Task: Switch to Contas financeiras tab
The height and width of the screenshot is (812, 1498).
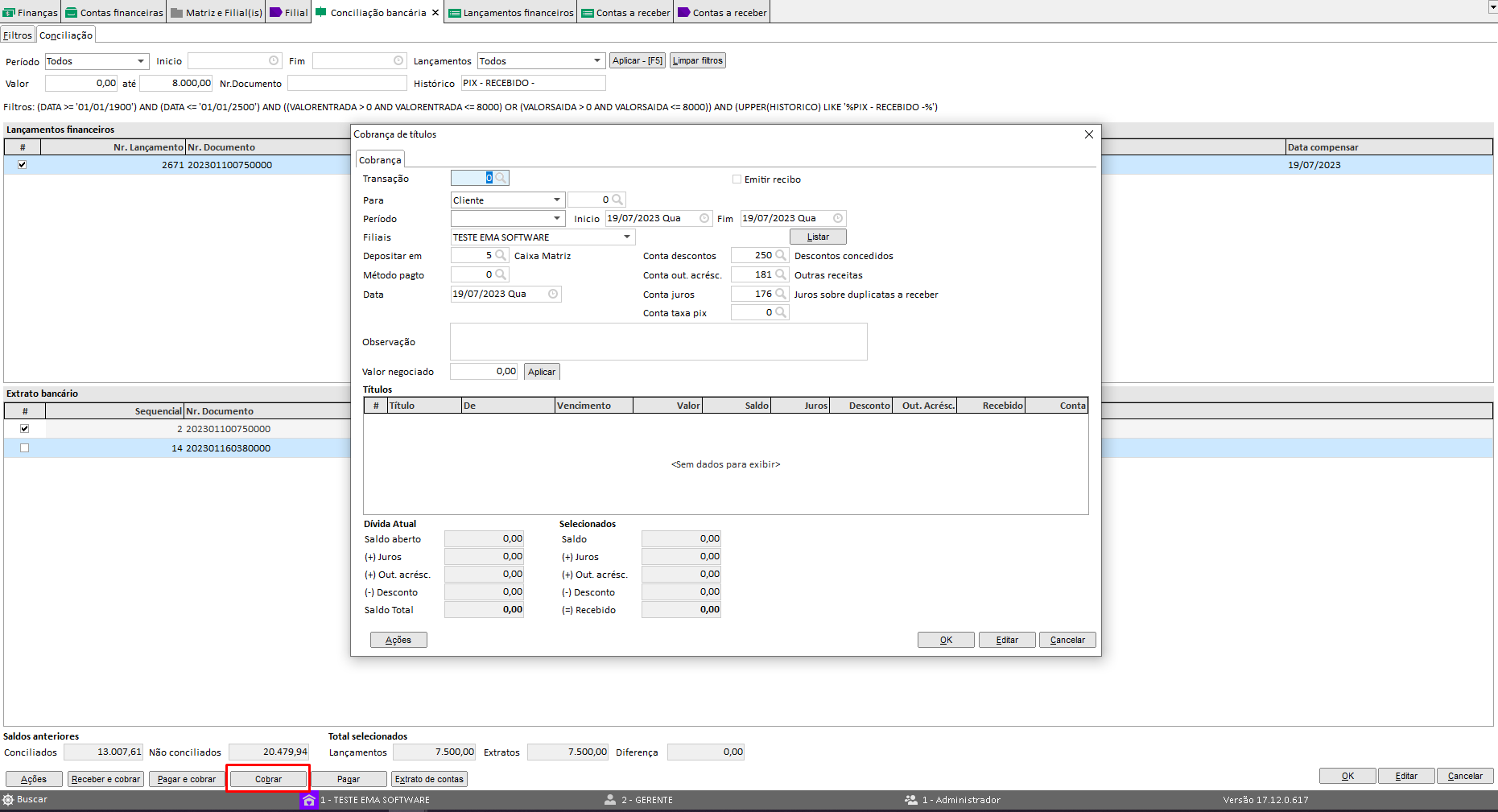Action: point(114,12)
